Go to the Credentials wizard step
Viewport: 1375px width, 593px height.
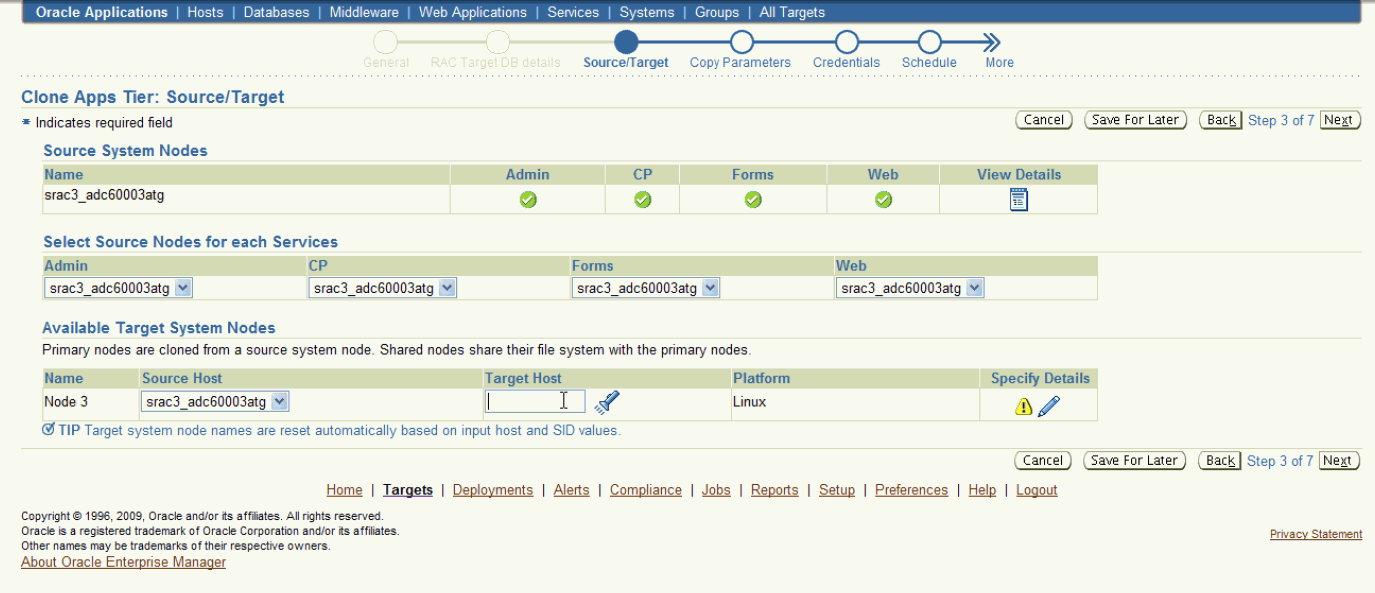[x=847, y=42]
